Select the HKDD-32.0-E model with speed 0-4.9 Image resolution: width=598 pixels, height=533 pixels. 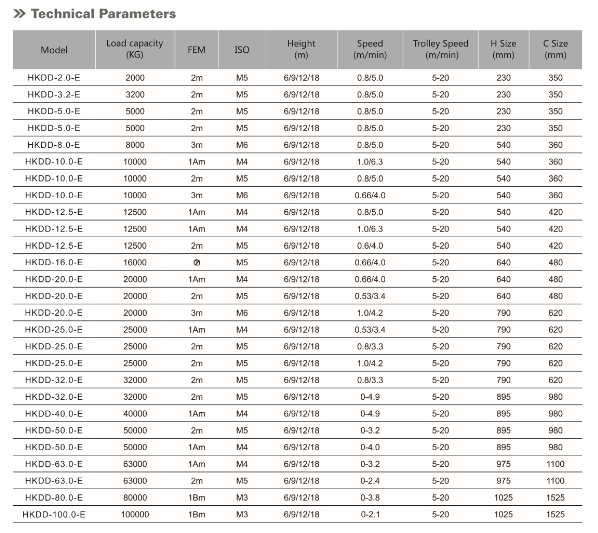(x=54, y=397)
